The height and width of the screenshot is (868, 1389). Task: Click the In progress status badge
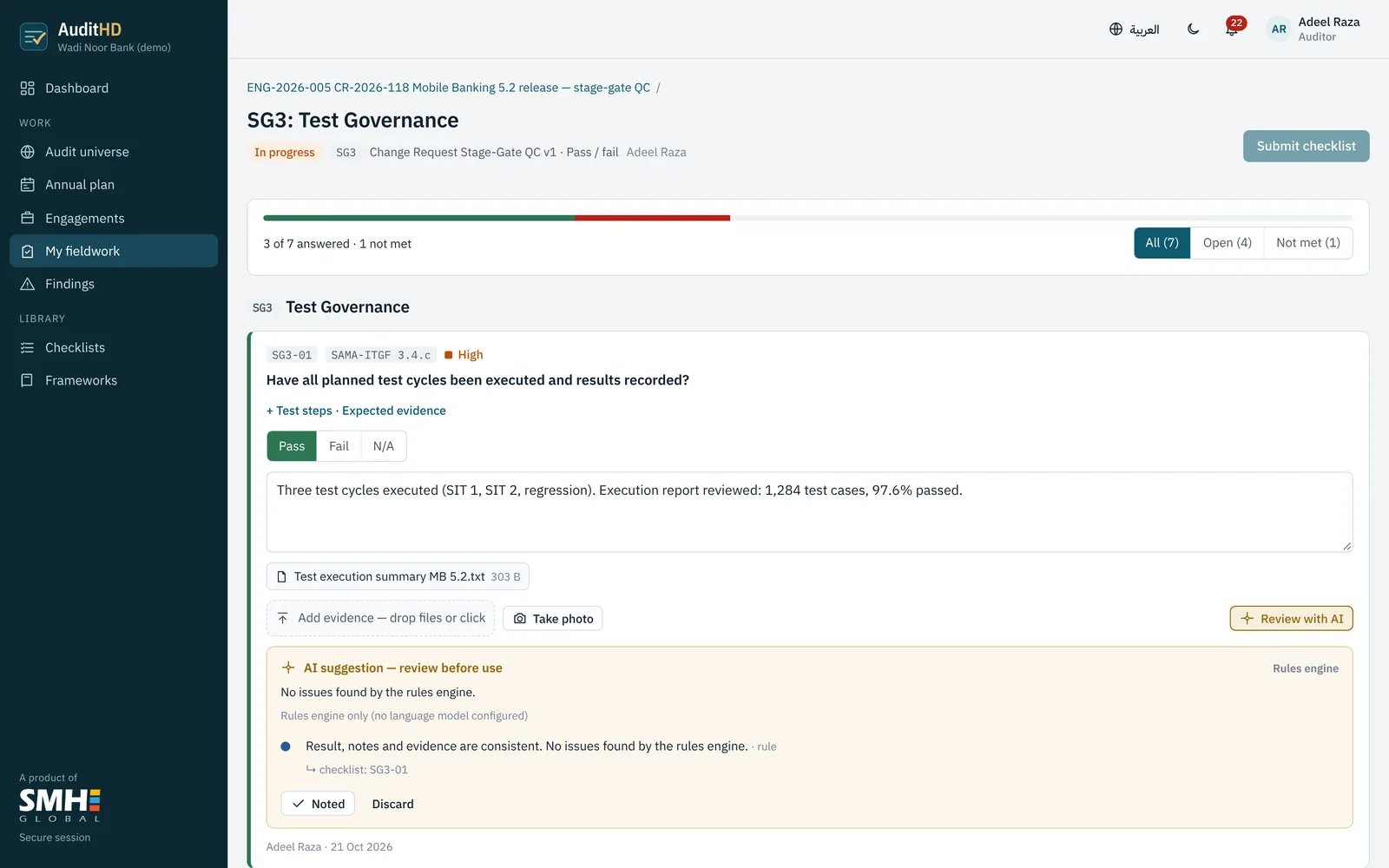tap(285, 153)
